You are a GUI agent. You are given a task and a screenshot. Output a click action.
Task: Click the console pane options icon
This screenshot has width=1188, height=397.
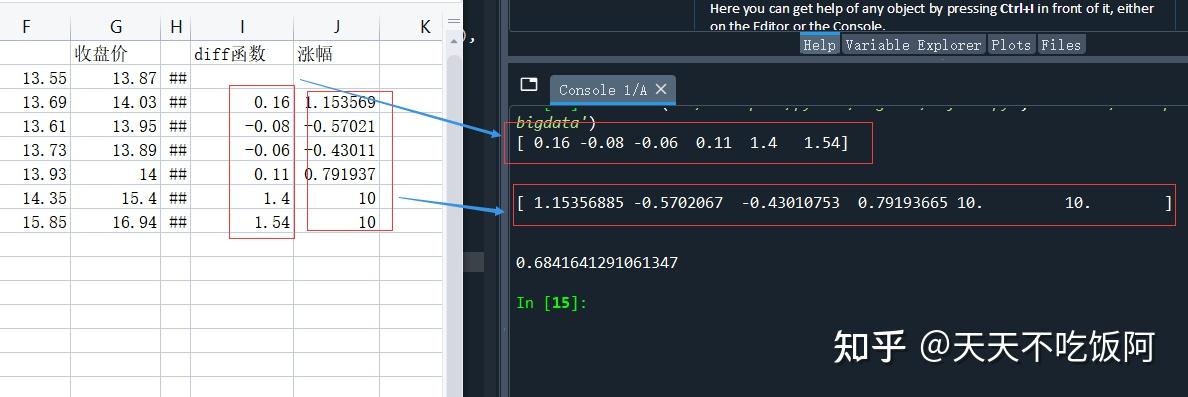pos(529,84)
